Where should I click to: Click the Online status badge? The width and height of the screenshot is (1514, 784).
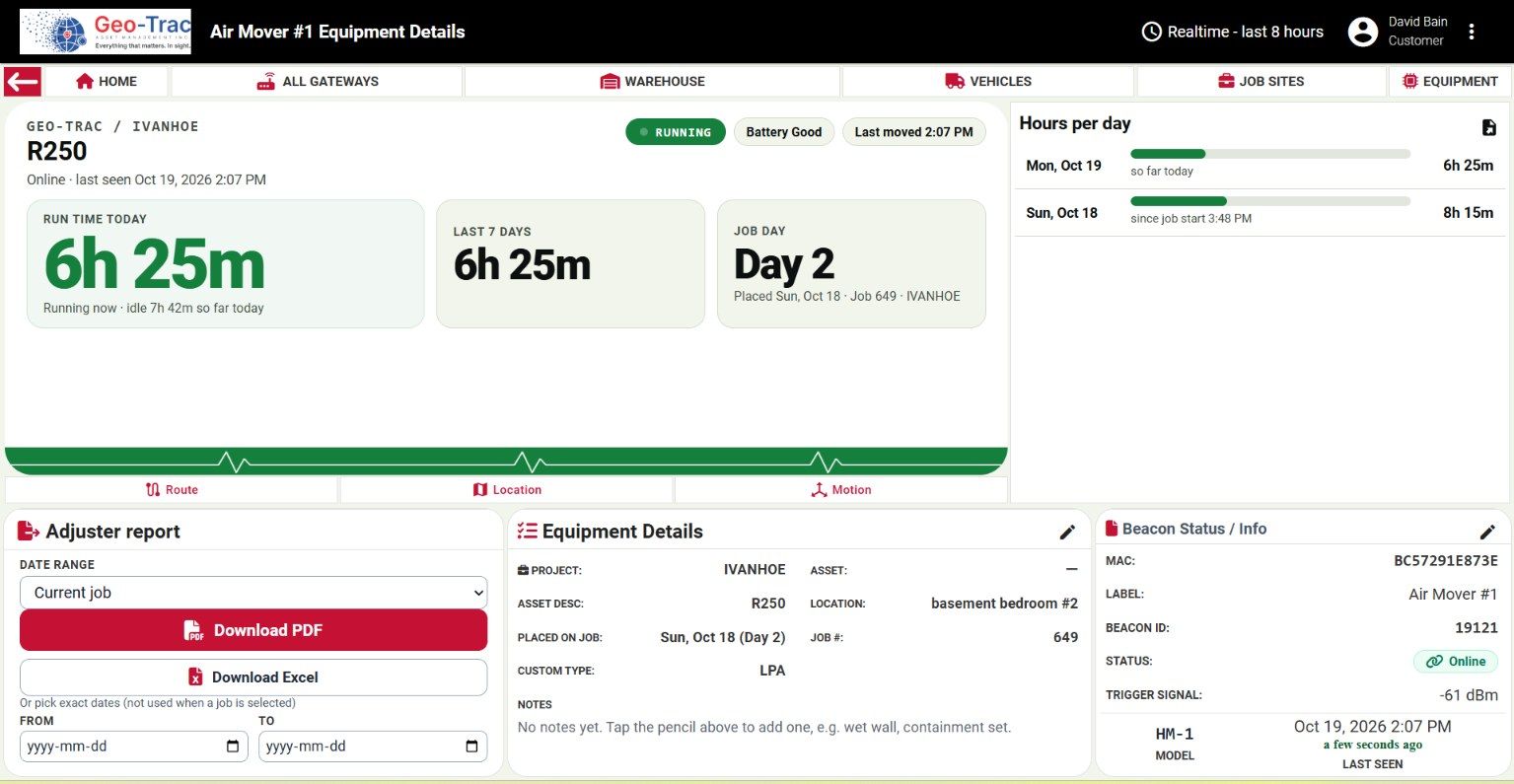(x=1456, y=662)
